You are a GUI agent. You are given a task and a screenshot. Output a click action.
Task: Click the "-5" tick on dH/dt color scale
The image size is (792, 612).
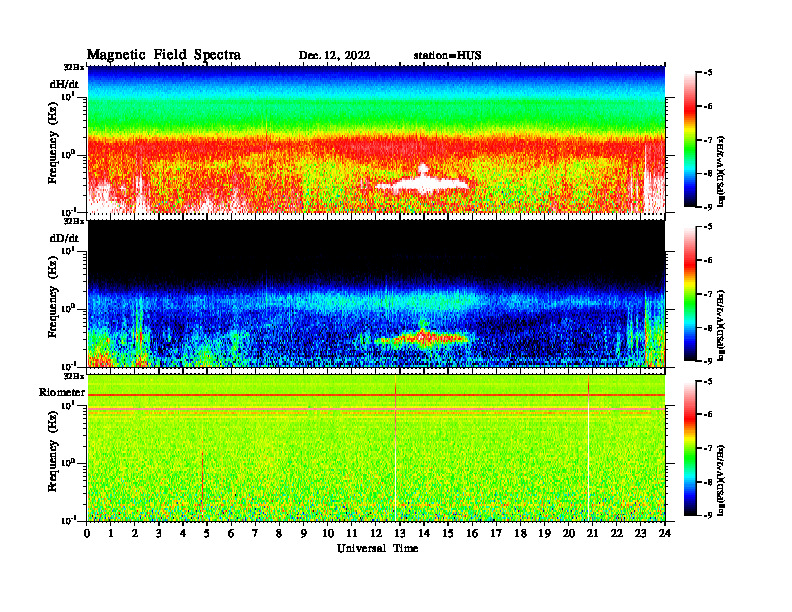point(708,73)
